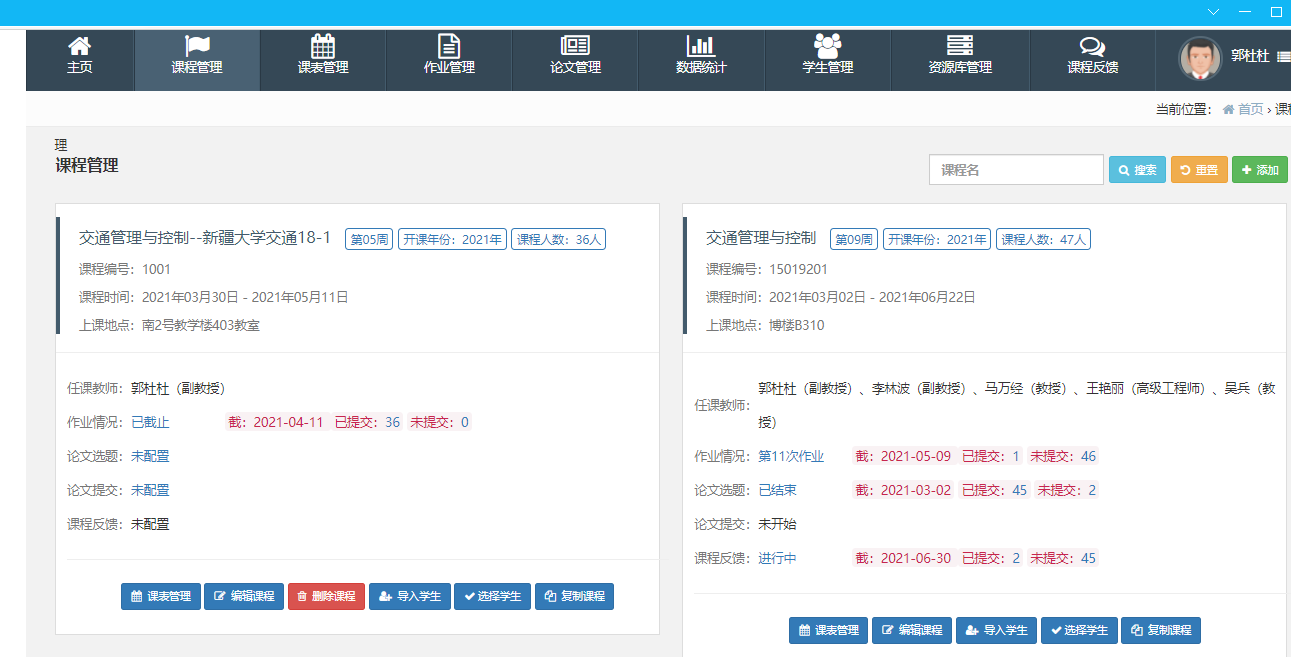Screen dimensions: 1291x657
Task: Open 数据统计 bar chart icon
Action: (701, 46)
